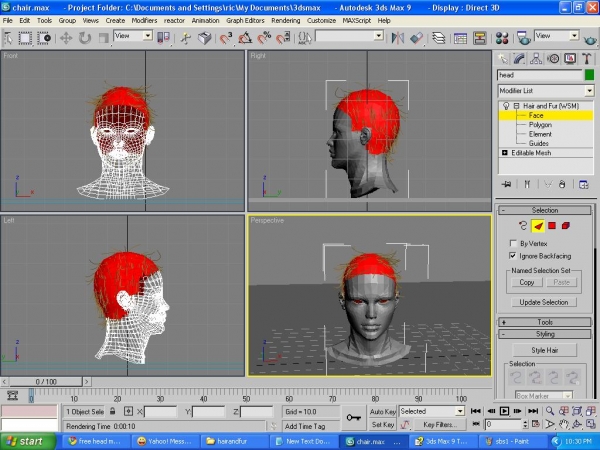This screenshot has height=450, width=600.
Task: Open the Schematic View icon
Action: tap(479, 38)
